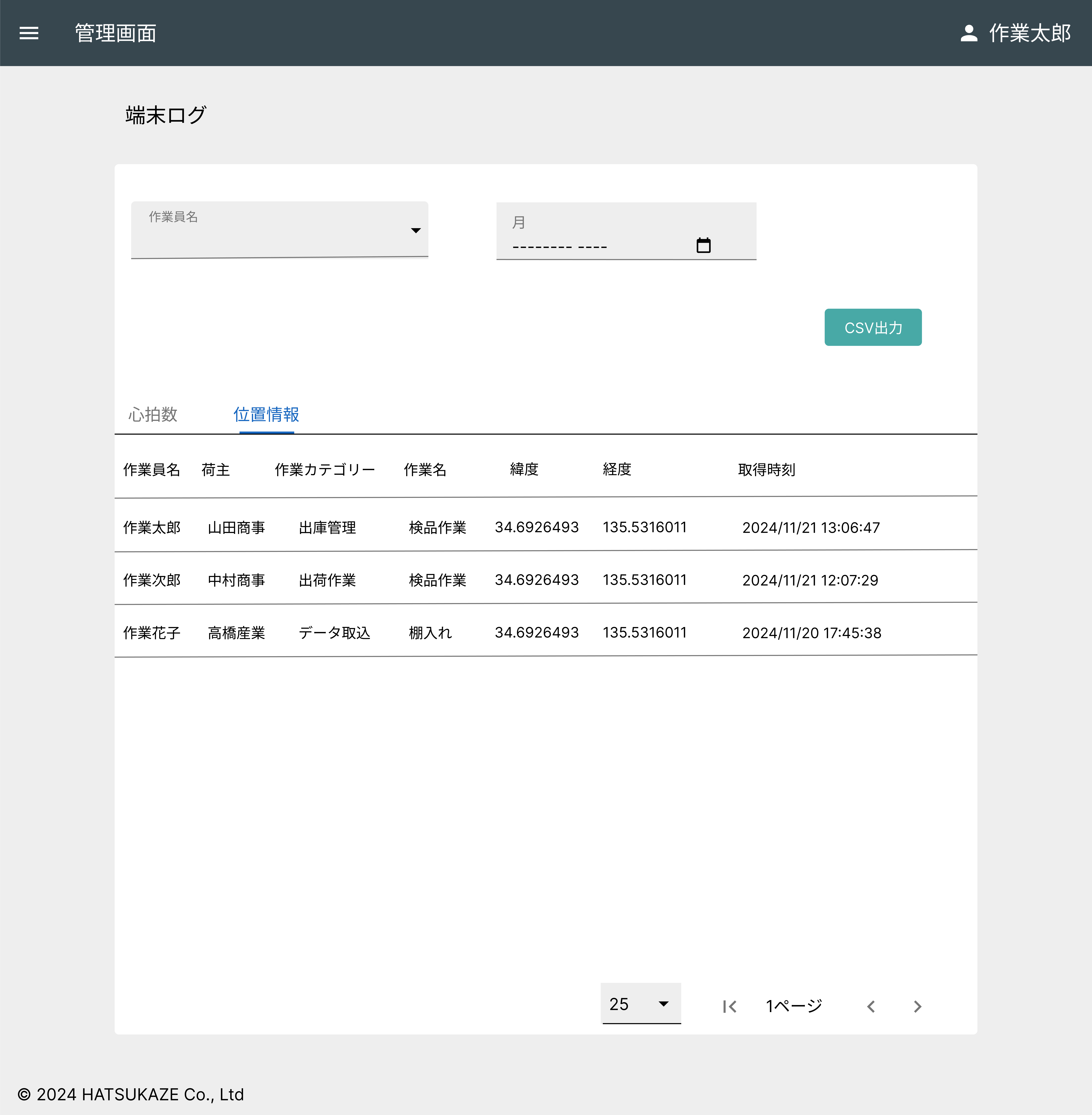Open the hamburger navigation menu
The height and width of the screenshot is (1115, 1092).
click(29, 33)
